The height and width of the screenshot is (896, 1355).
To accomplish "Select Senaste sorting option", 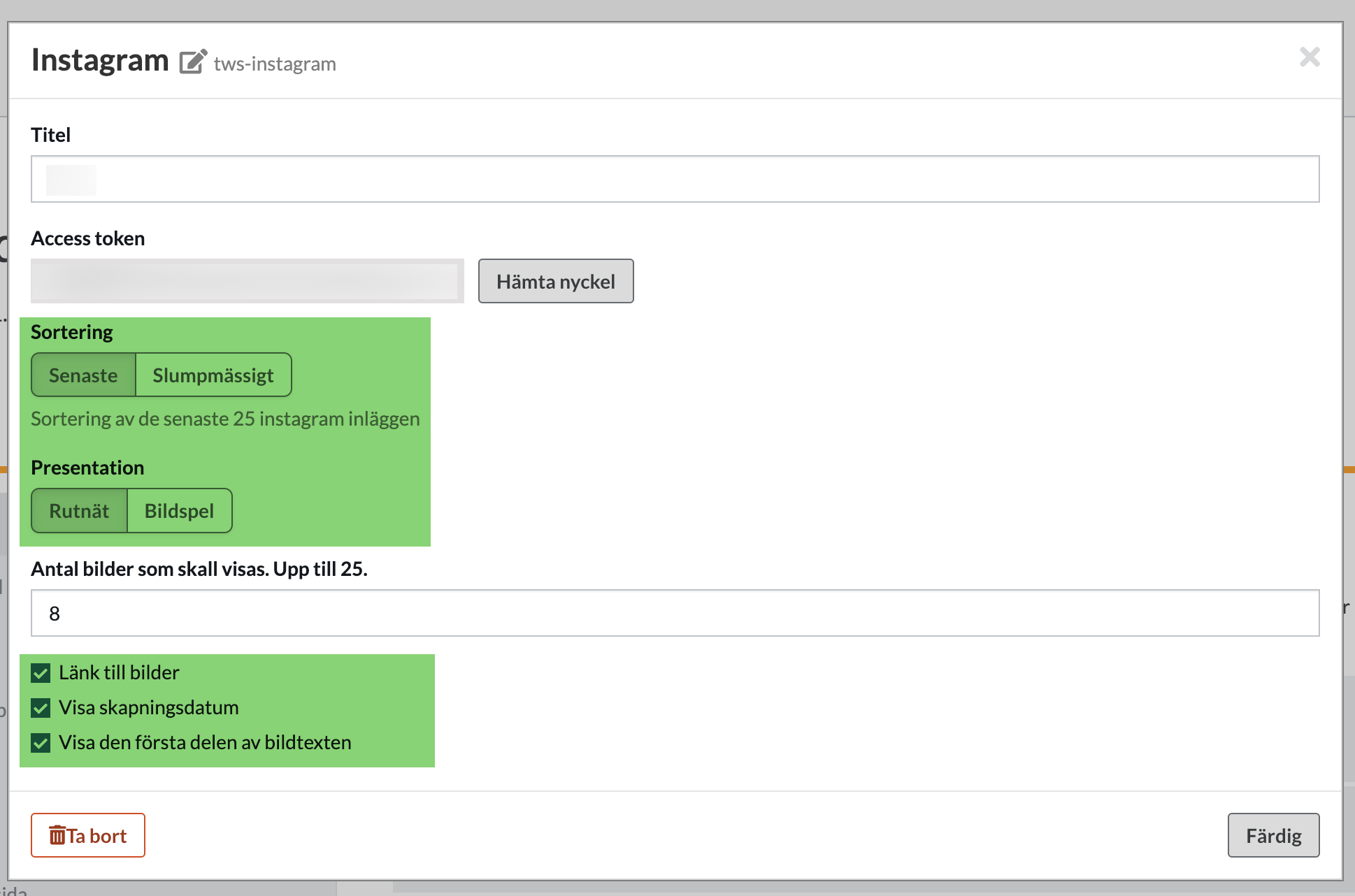I will click(x=83, y=375).
